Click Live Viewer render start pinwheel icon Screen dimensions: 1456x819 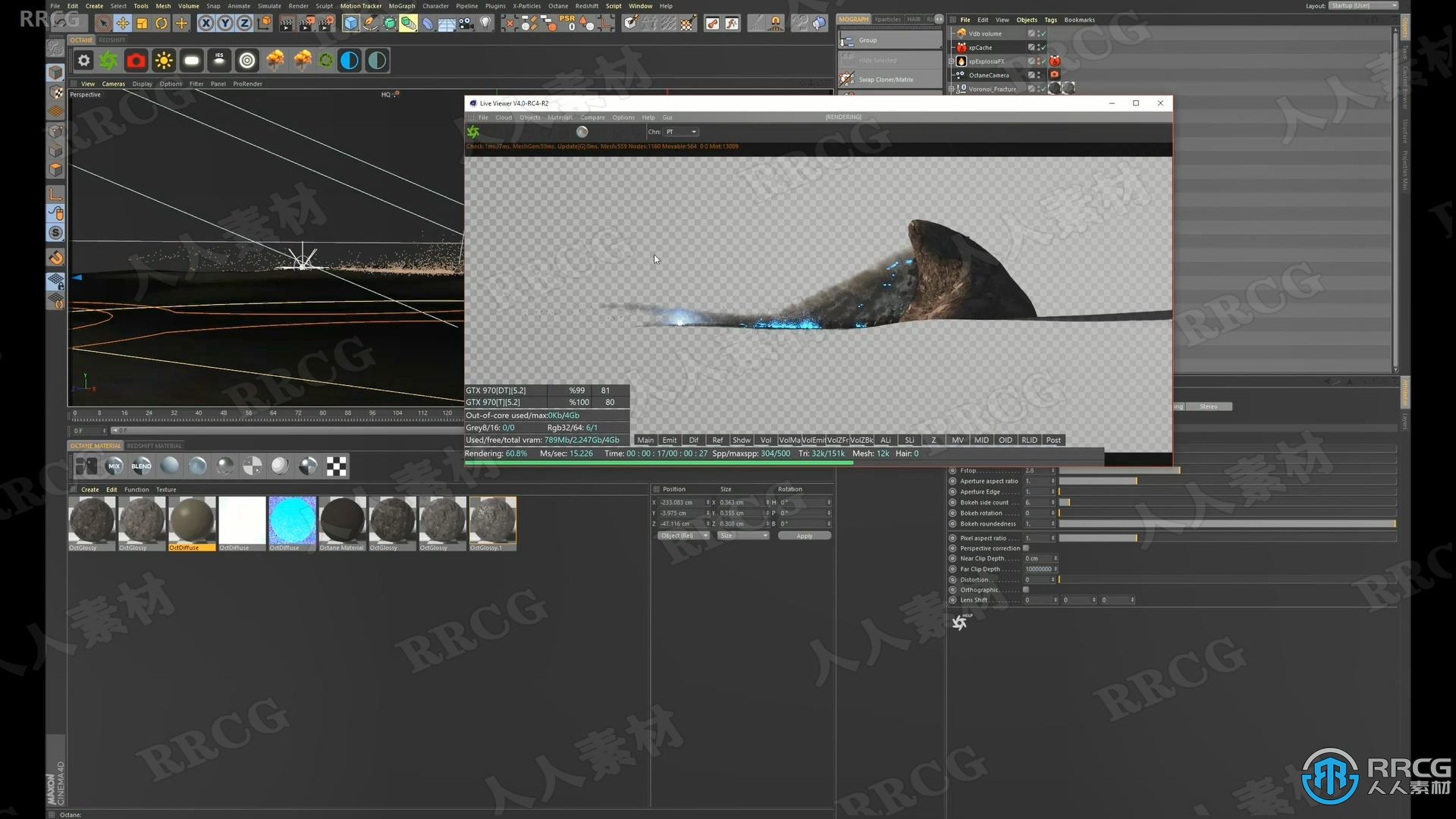[473, 132]
